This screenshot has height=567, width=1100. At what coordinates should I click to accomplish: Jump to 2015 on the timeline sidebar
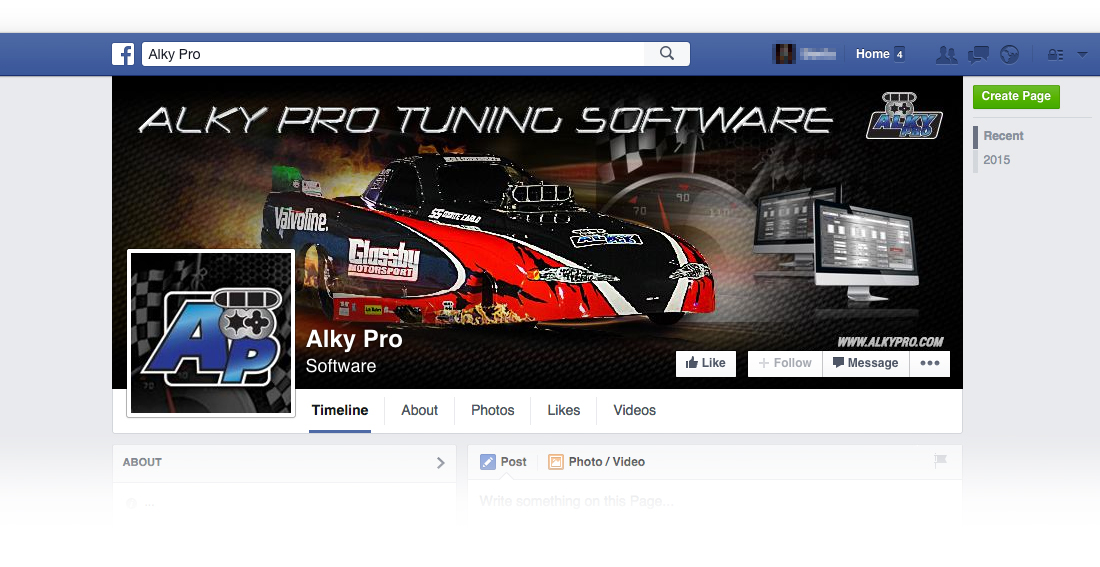click(x=996, y=160)
